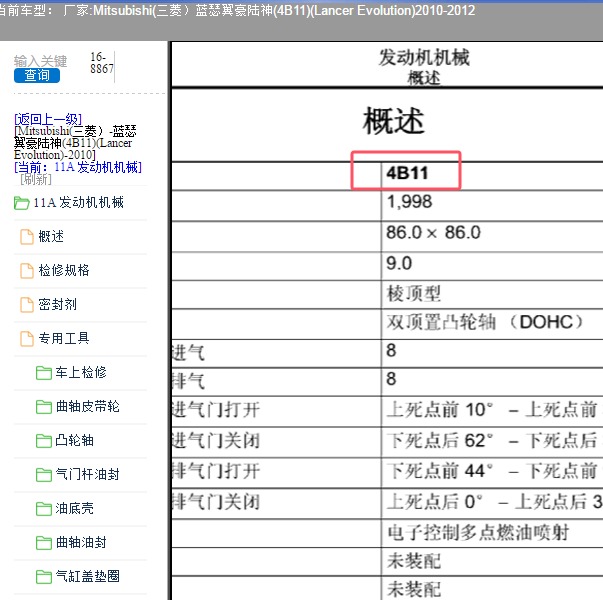Click the document icon beside 概述
The height and width of the screenshot is (600, 603).
click(27, 237)
